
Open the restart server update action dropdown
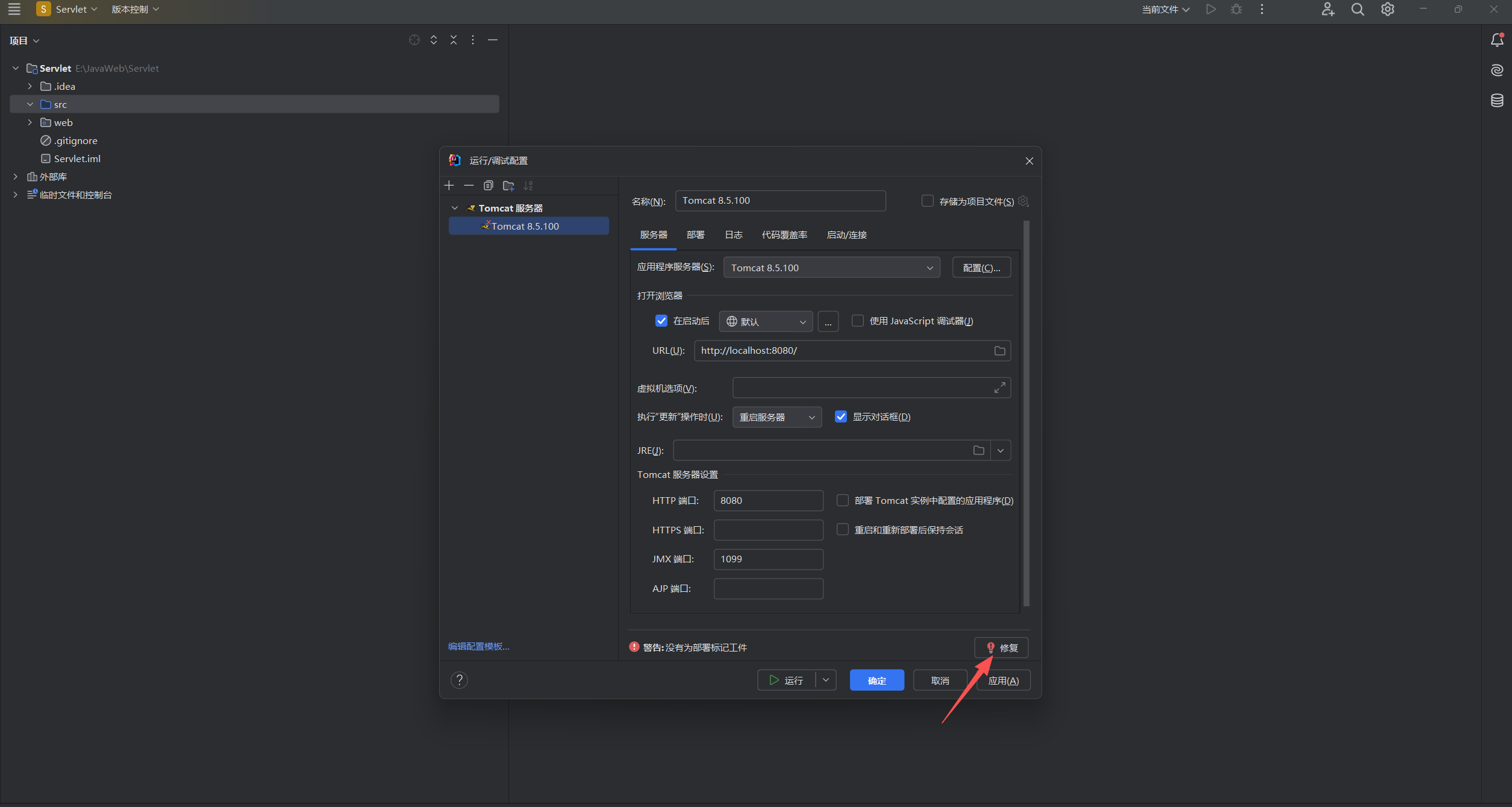click(776, 417)
